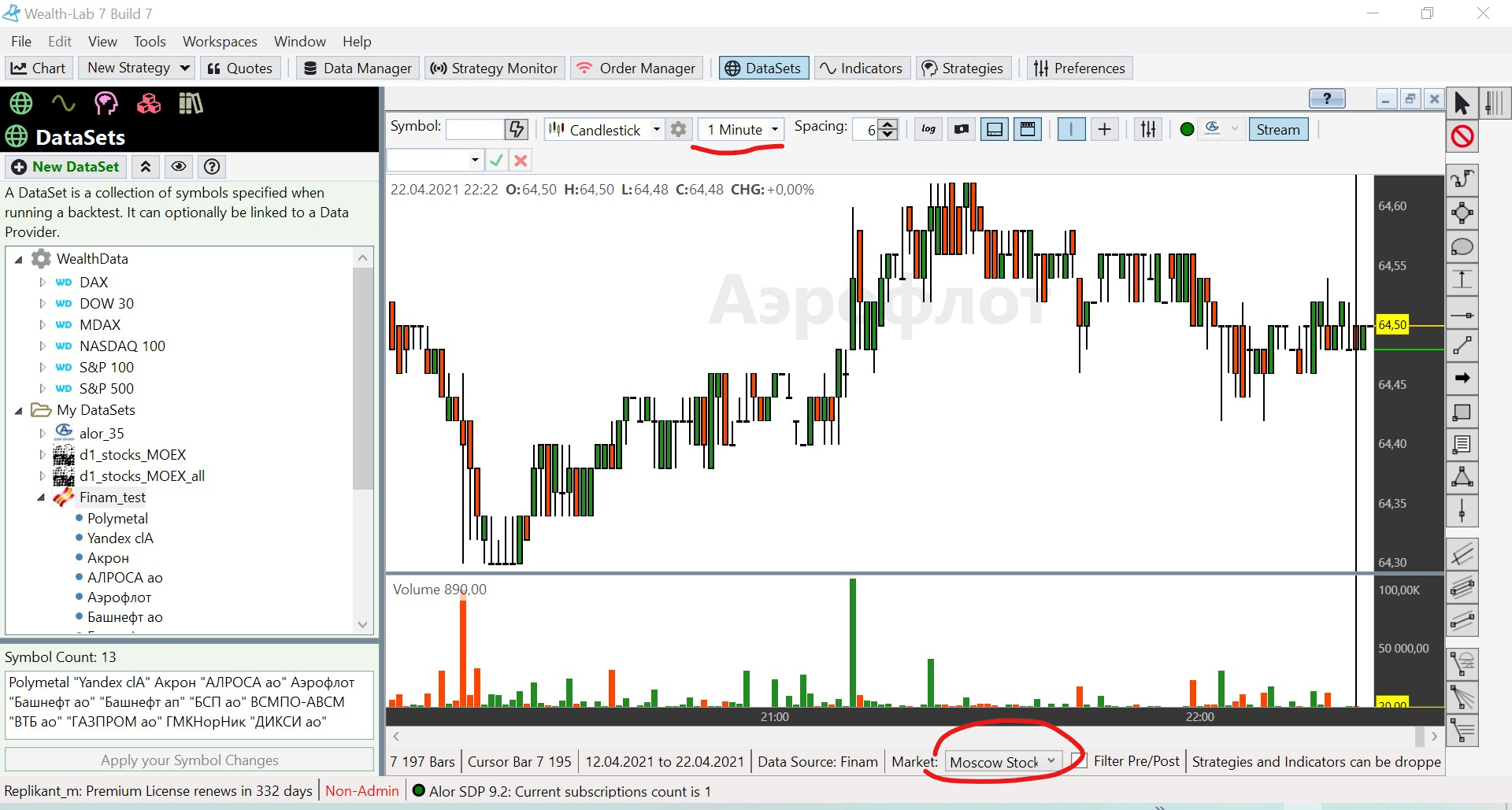Click the Stream button
The image size is (1512, 810).
1277,129
